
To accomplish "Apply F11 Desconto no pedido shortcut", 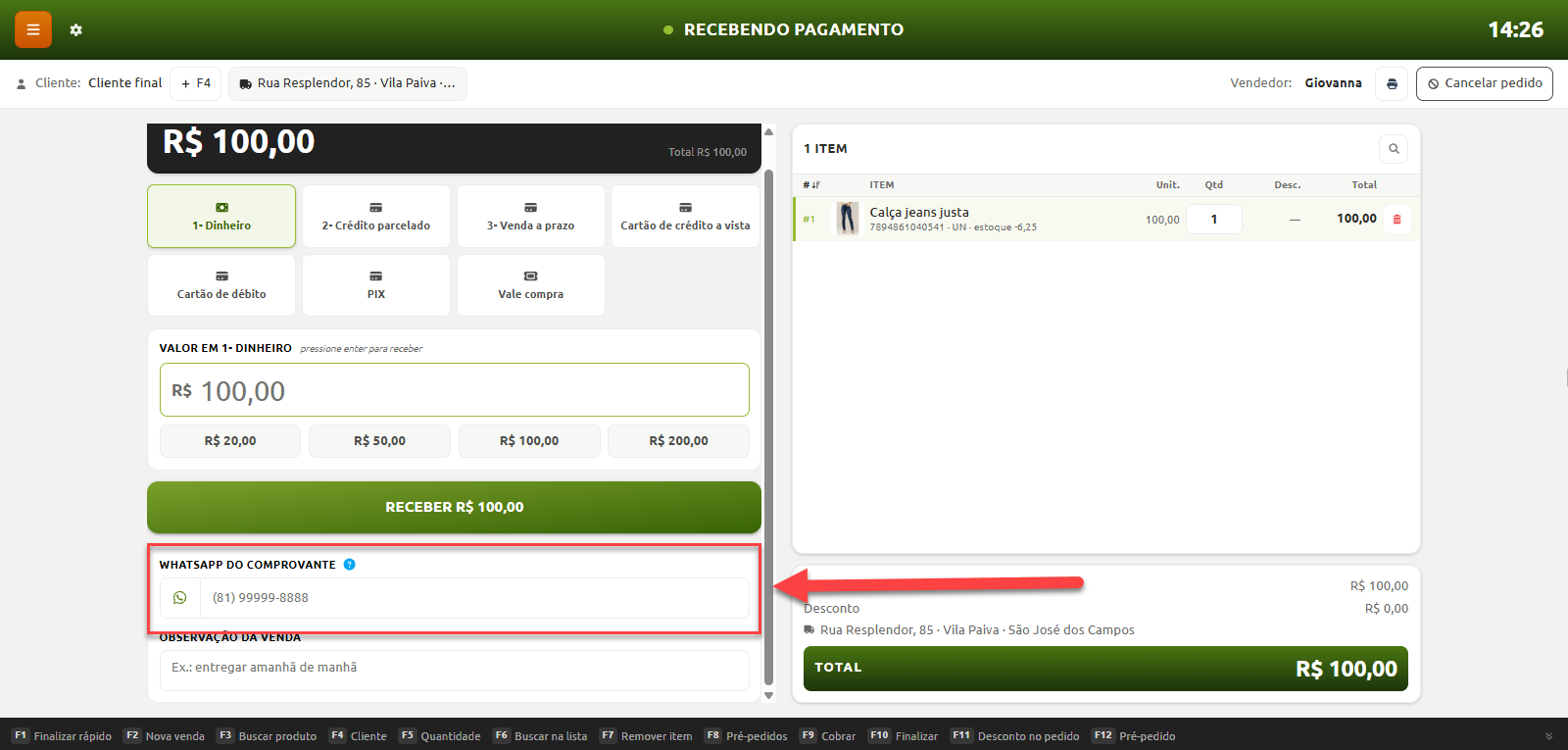I will (1015, 736).
